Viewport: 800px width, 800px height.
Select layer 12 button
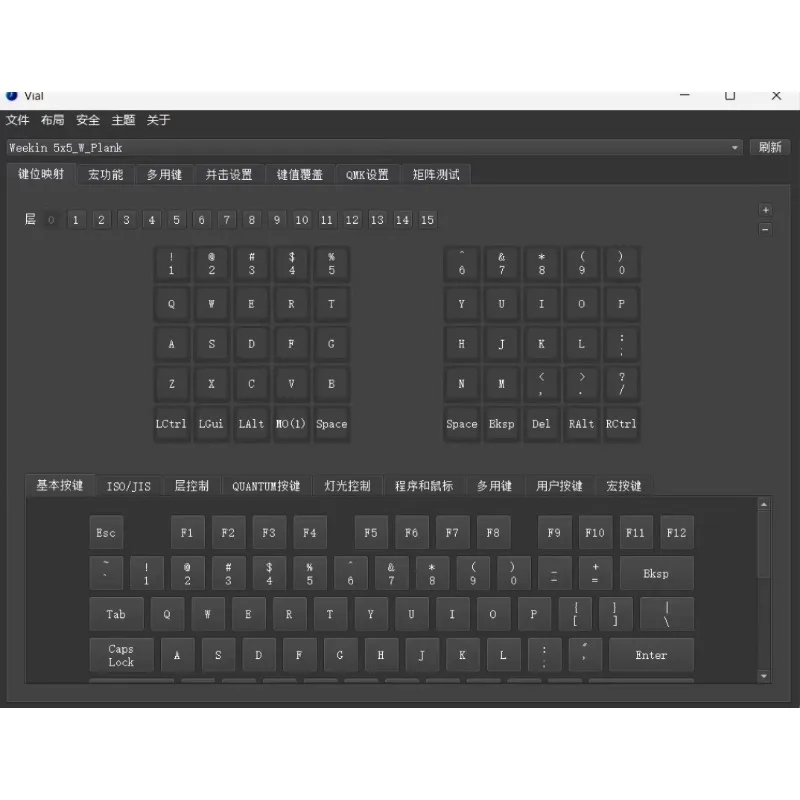[352, 220]
